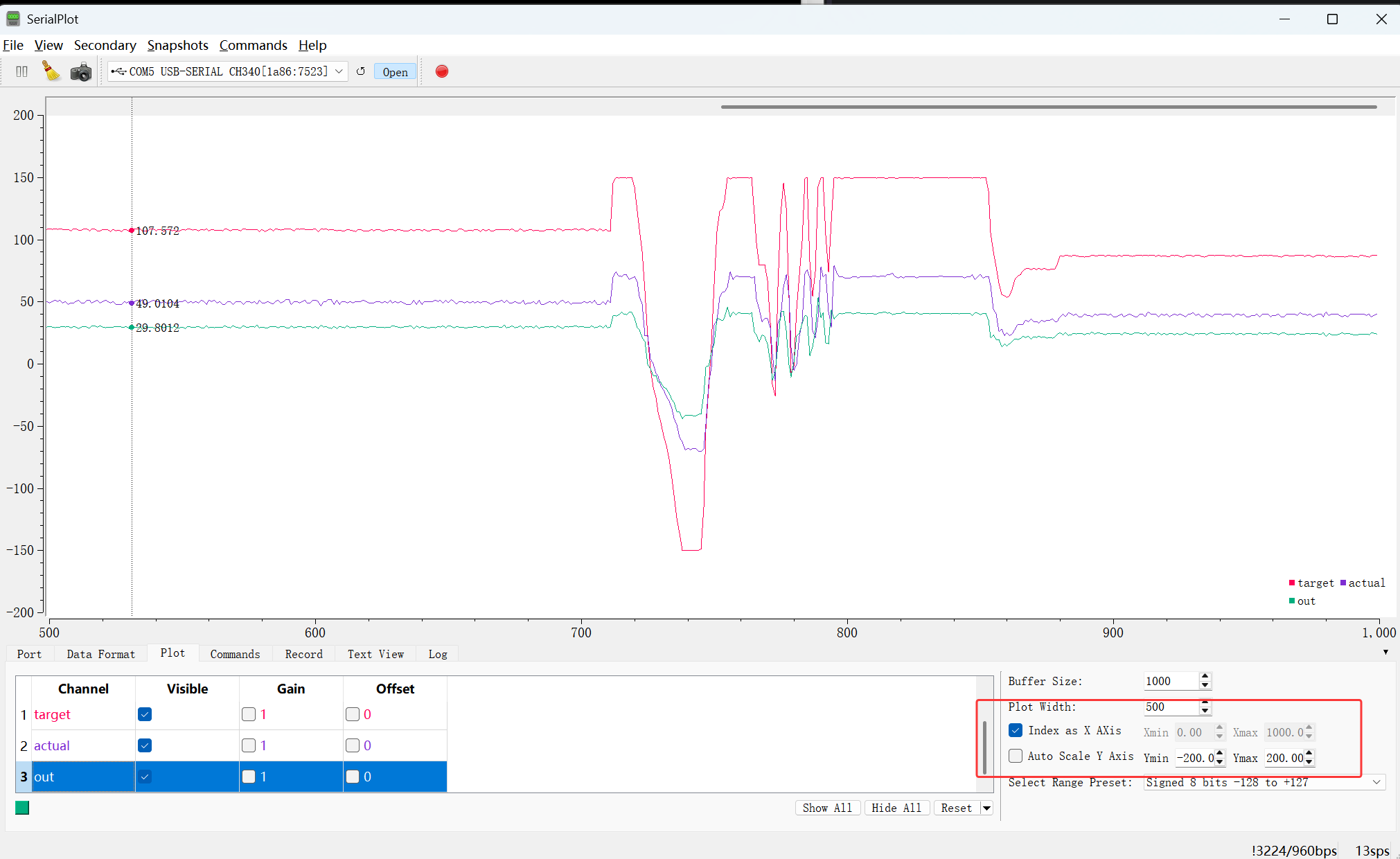
Task: Click the 13sps status bar text
Action: pyautogui.click(x=1372, y=850)
